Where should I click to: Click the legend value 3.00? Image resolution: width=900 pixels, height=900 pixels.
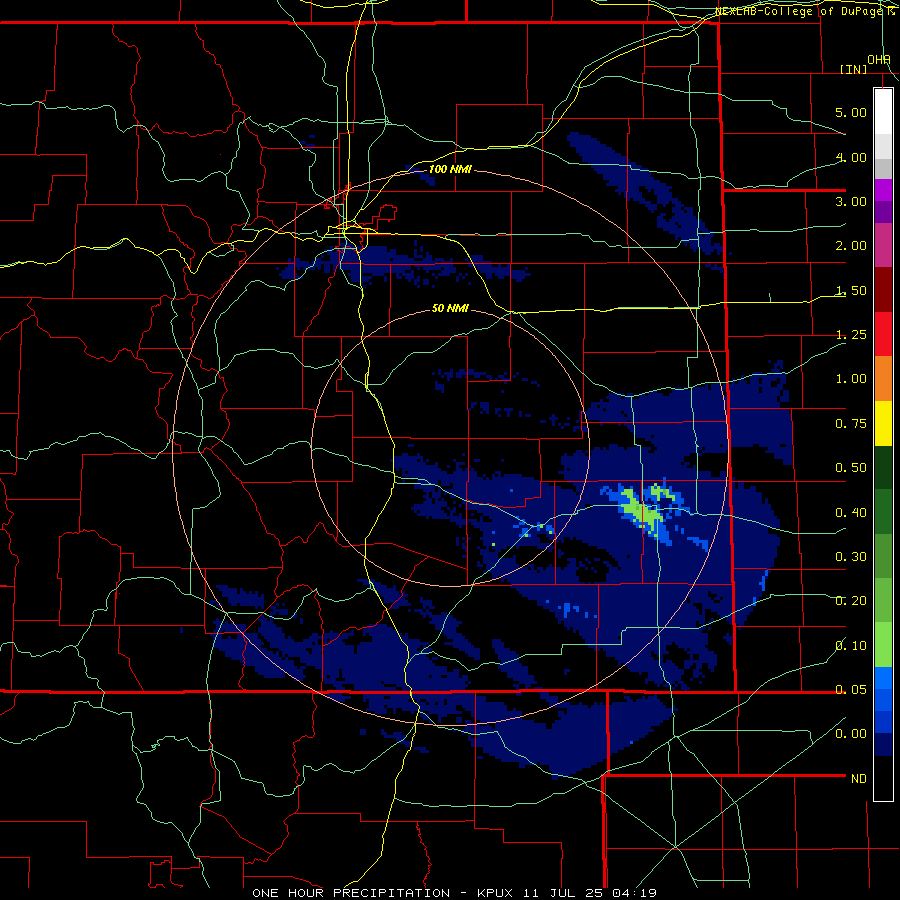pos(851,201)
